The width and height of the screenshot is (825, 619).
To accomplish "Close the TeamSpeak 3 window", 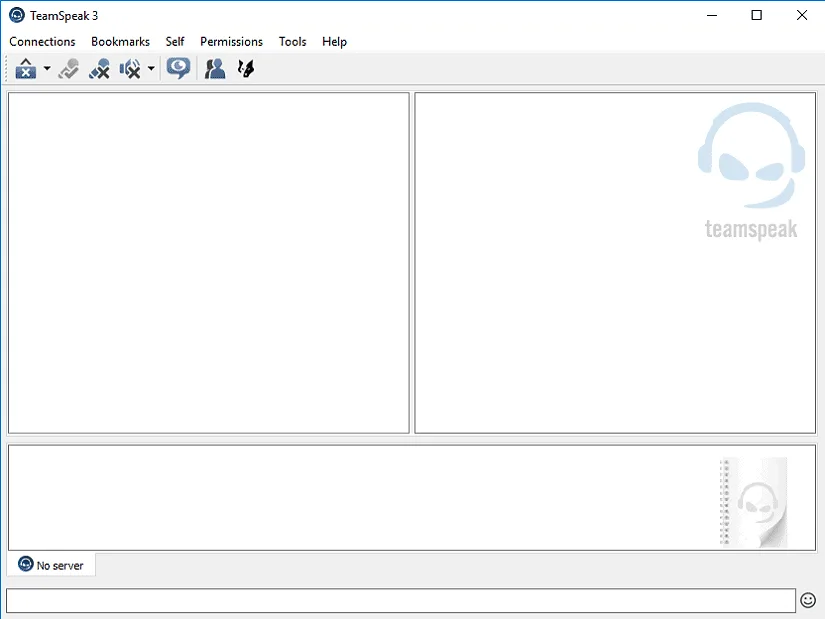I will coord(801,15).
